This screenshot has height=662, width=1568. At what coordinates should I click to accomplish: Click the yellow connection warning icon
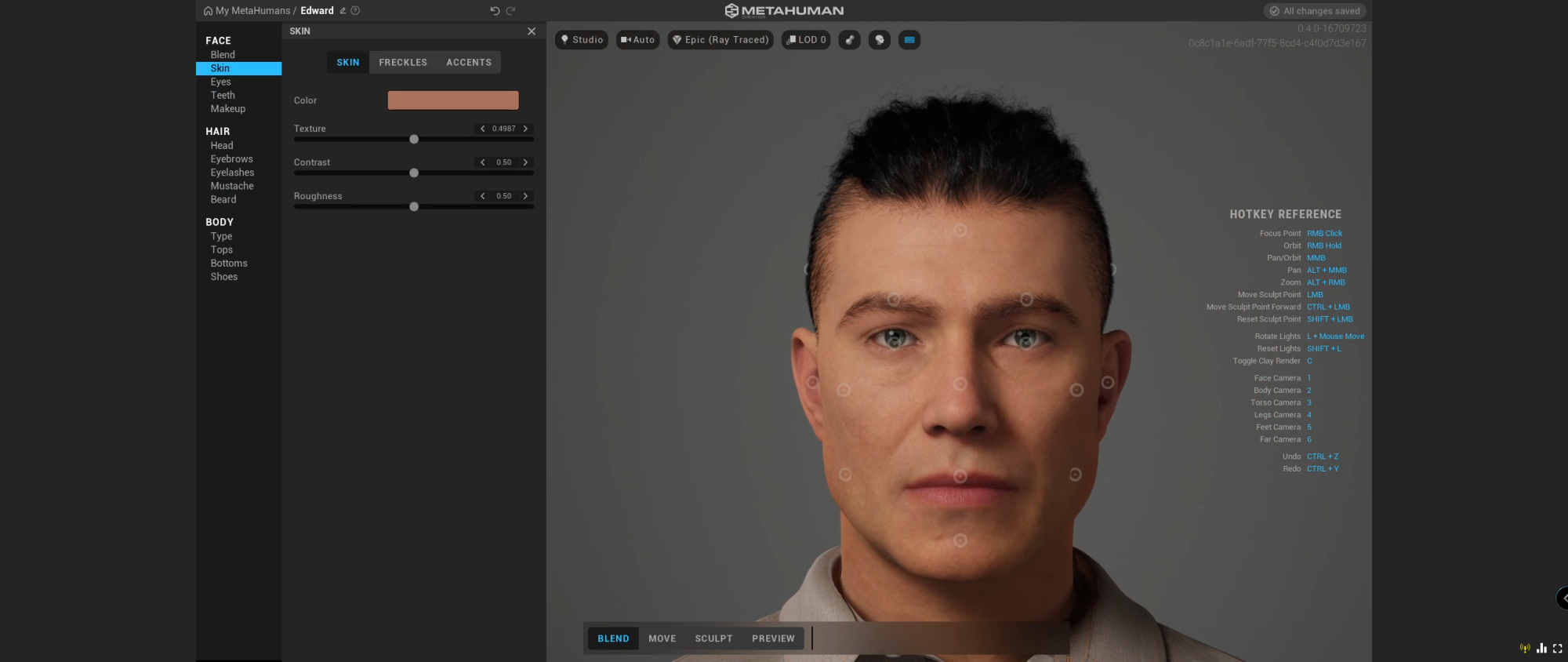1525,648
